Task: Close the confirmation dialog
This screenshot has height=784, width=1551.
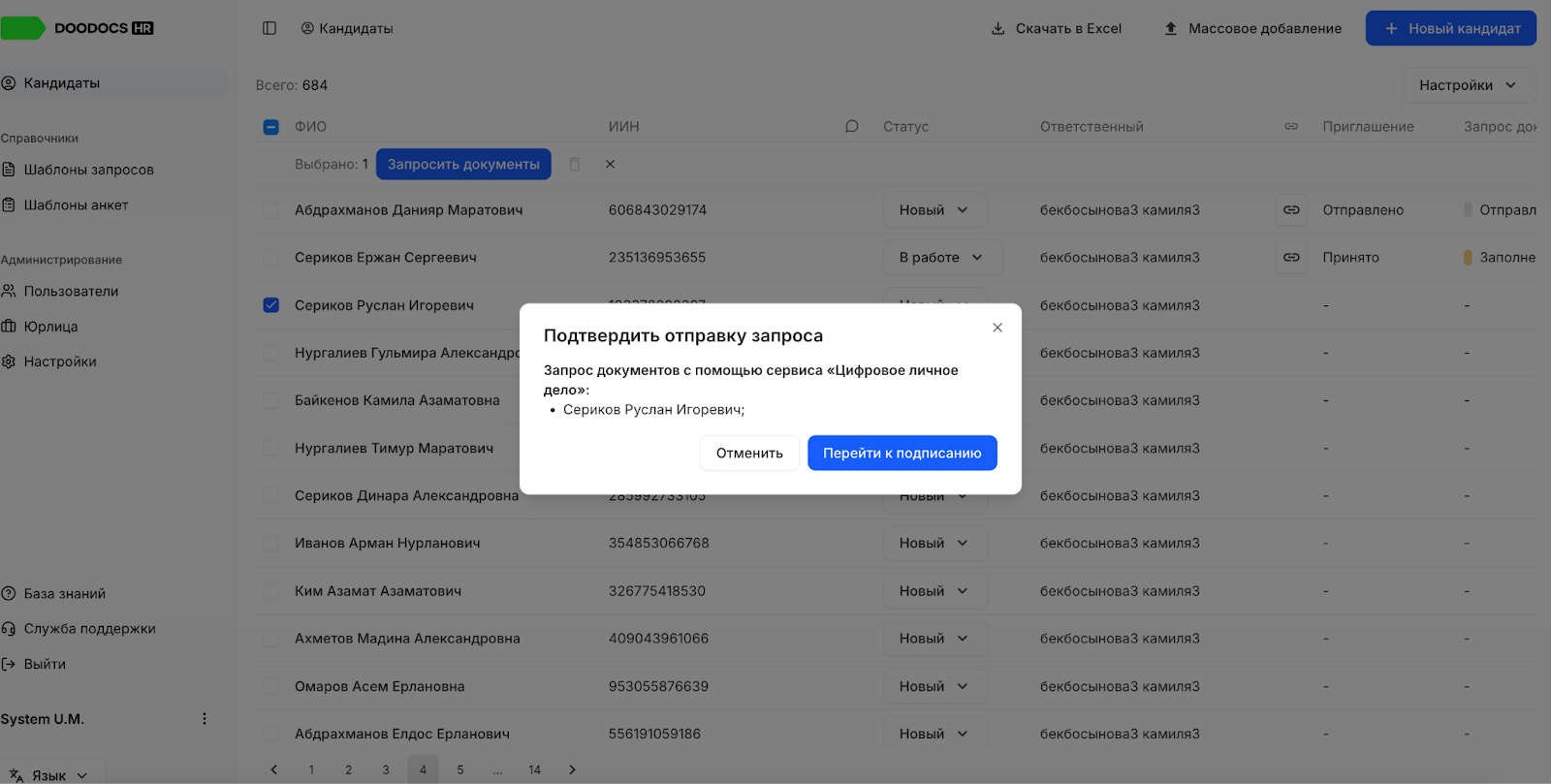Action: pyautogui.click(x=997, y=328)
